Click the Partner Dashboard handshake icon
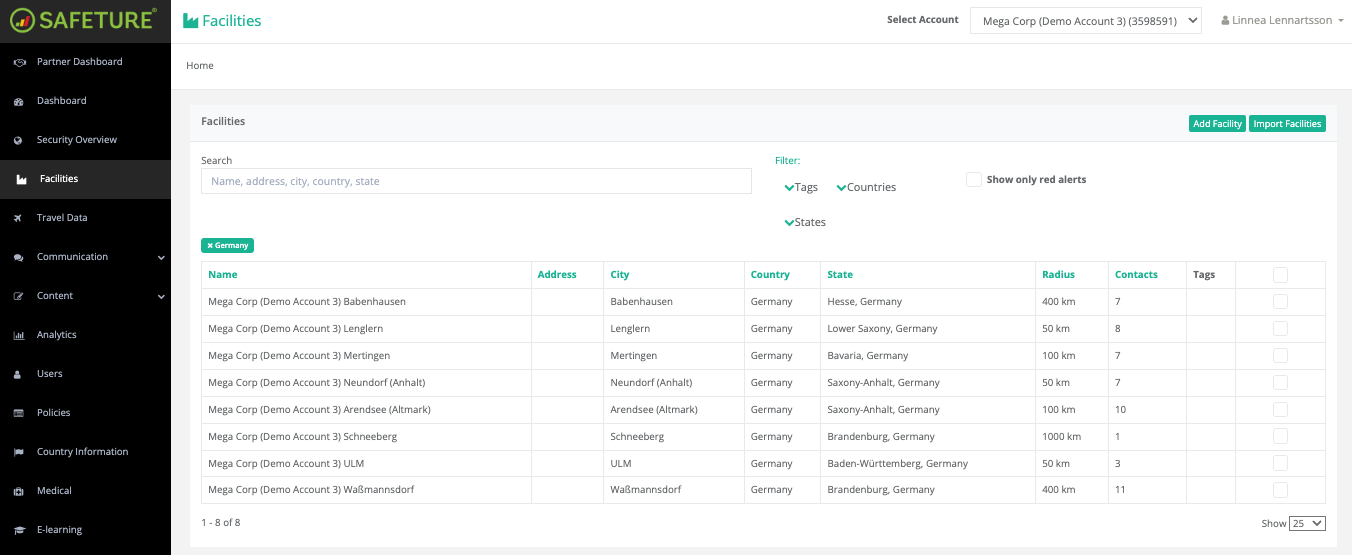This screenshot has height=555, width=1352. 18,62
